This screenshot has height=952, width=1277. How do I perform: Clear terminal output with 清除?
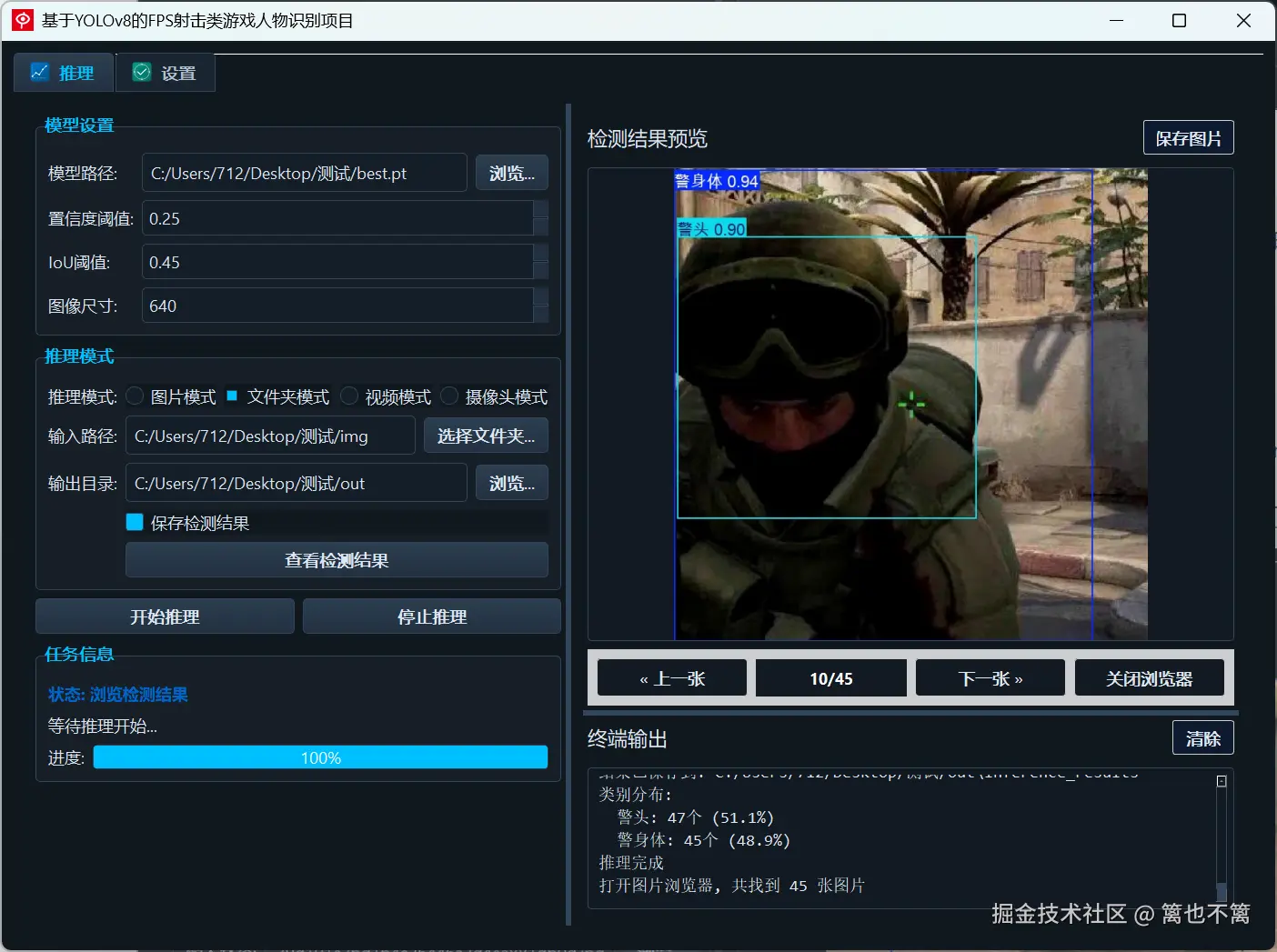(1203, 738)
